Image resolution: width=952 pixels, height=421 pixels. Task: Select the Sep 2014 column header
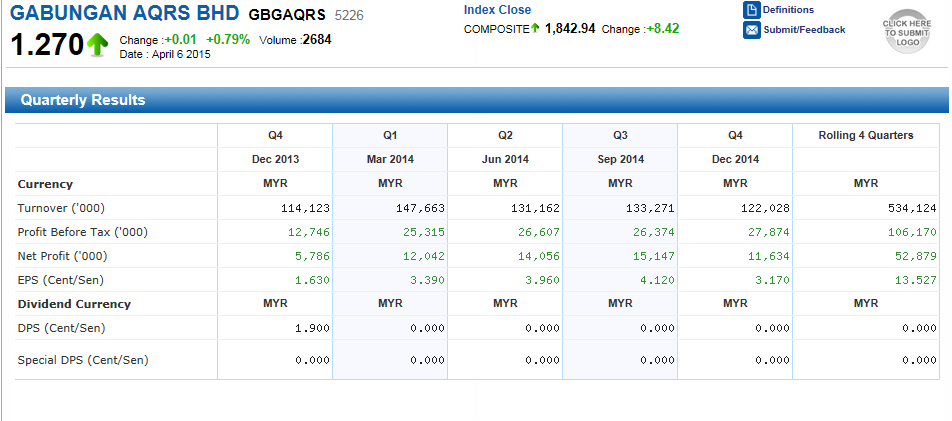(620, 160)
